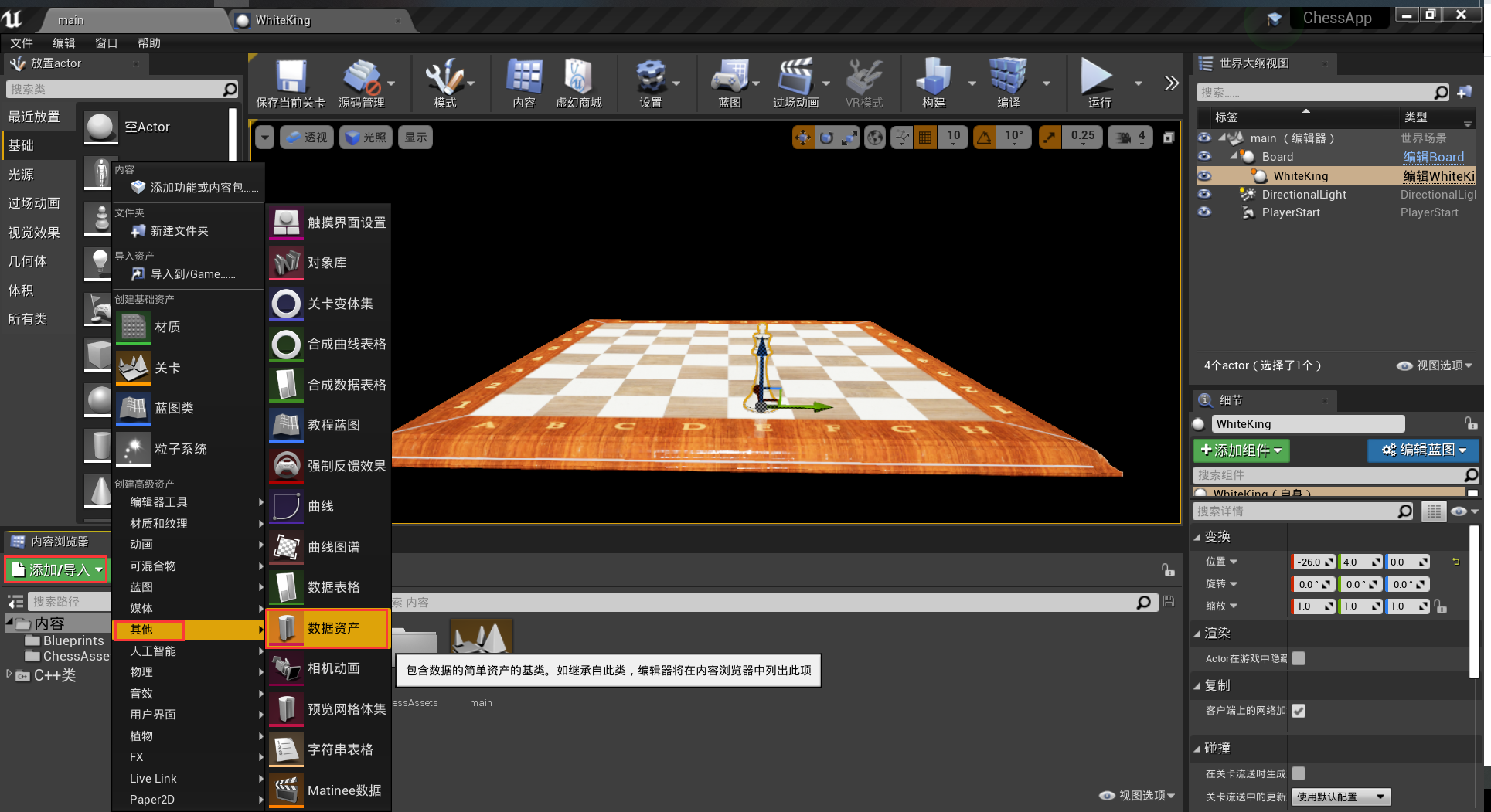Select the Data Asset menu entry
Viewport: 1491px width, 812px height.
pyautogui.click(x=328, y=628)
